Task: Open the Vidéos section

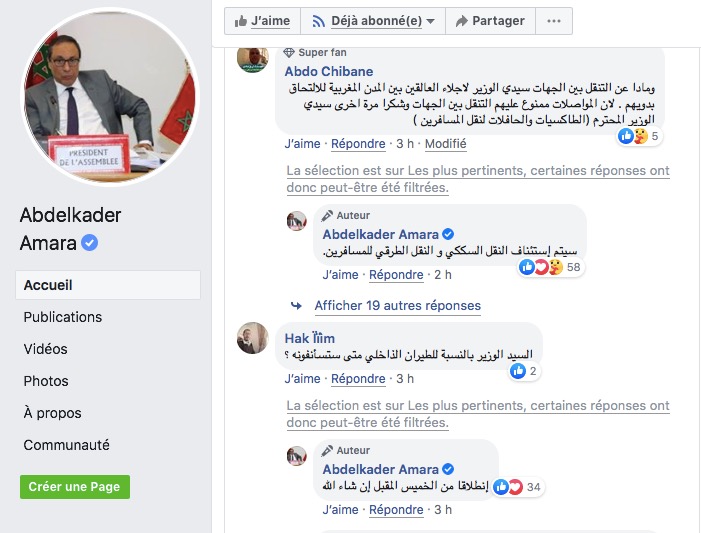Action: [x=45, y=349]
